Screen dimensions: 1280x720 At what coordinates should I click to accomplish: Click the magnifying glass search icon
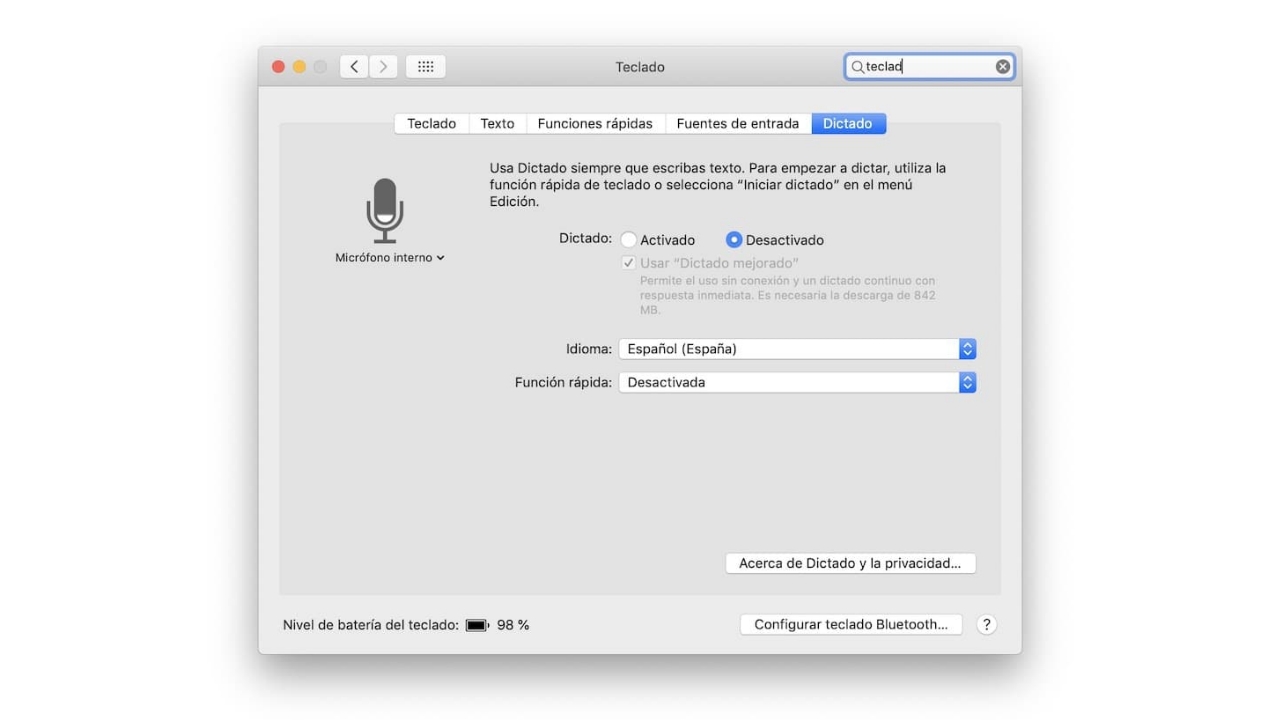[x=857, y=67]
